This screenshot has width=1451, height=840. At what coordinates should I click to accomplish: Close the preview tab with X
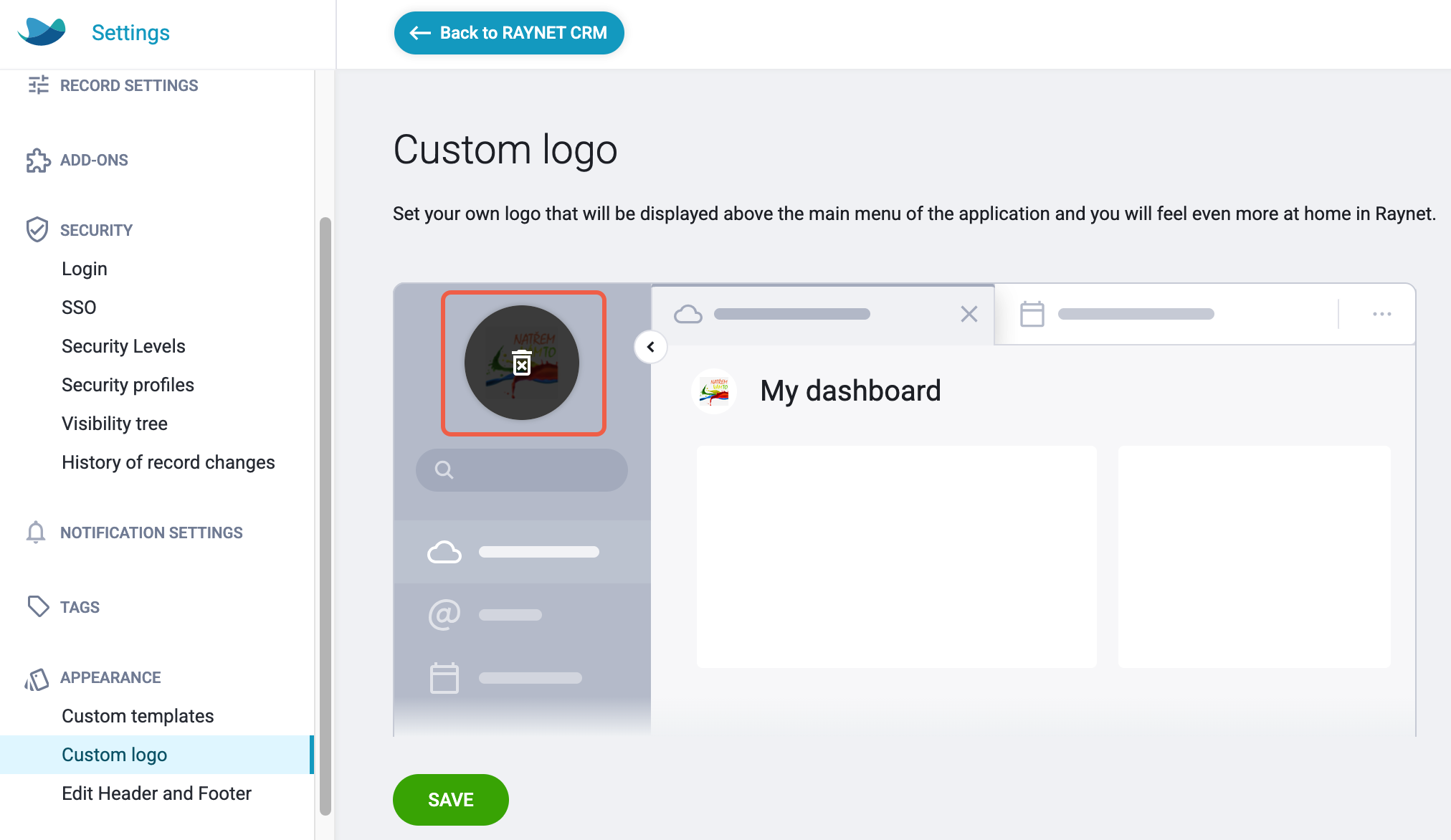pos(969,314)
